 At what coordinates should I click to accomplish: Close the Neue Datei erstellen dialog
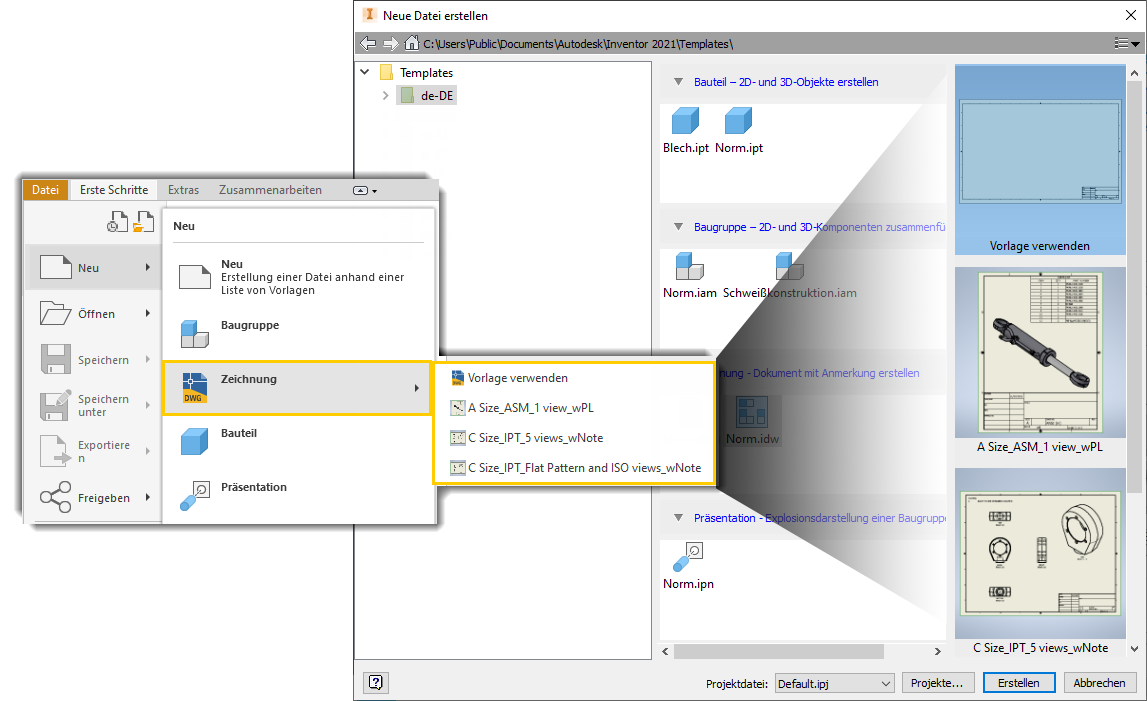[1130, 15]
